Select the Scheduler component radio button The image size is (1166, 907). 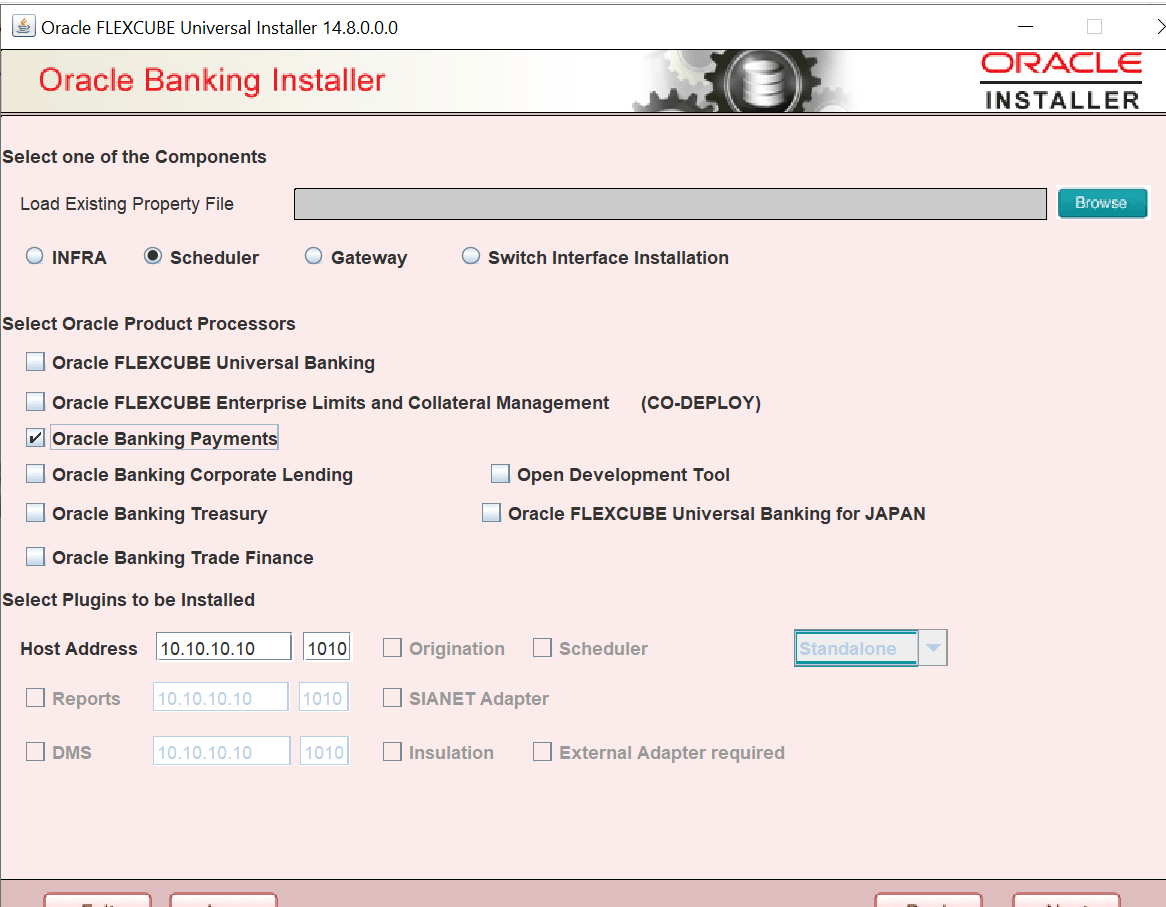click(152, 256)
